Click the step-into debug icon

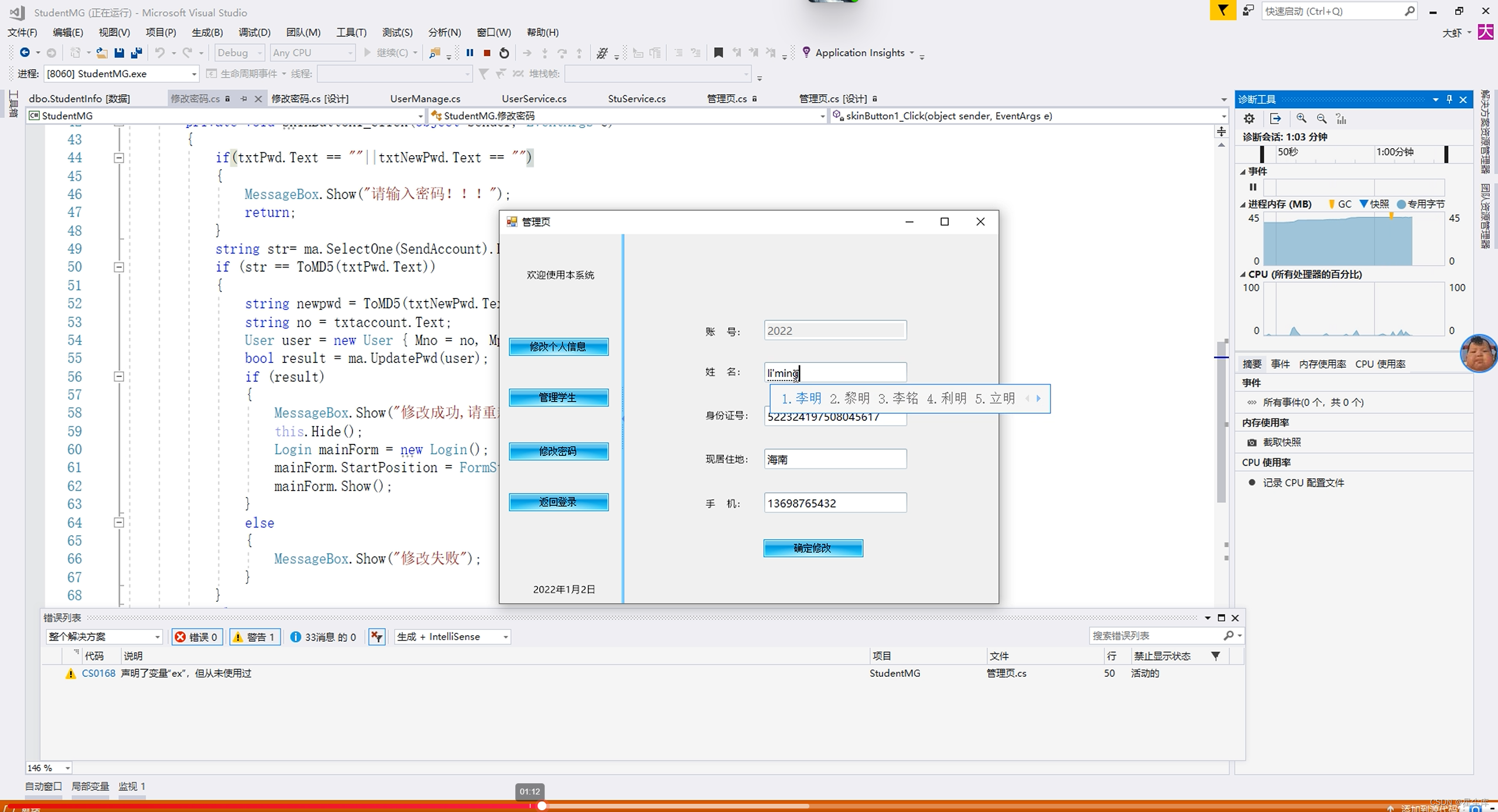pyautogui.click(x=544, y=52)
